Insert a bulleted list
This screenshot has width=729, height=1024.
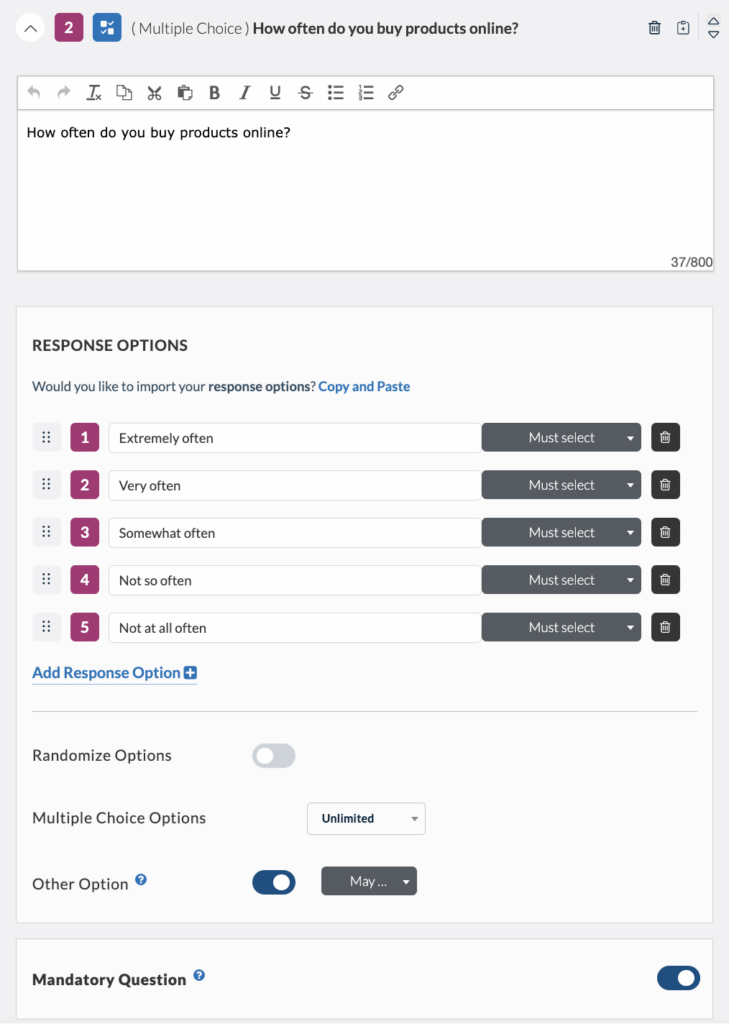tap(336, 93)
